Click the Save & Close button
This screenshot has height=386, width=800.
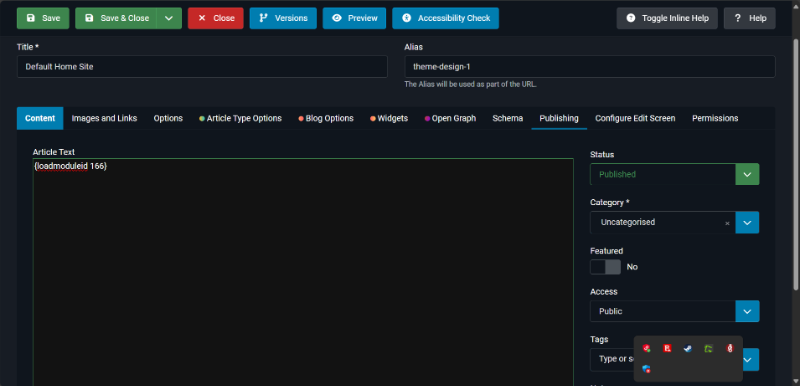tap(116, 18)
